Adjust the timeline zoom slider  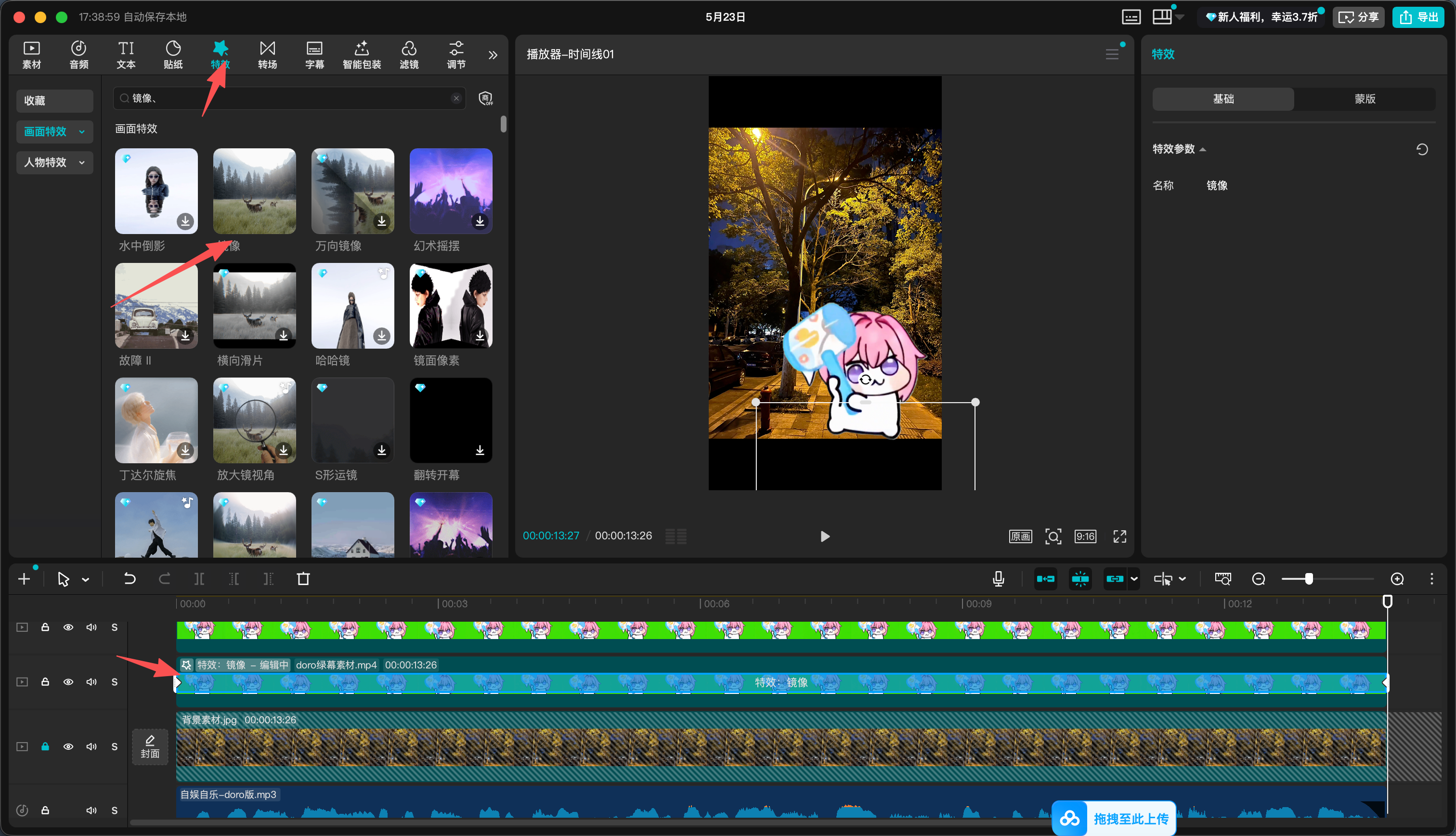[1309, 579]
